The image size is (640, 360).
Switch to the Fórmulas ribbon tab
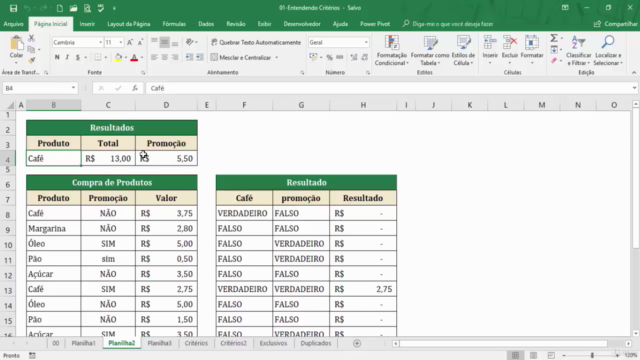click(174, 24)
